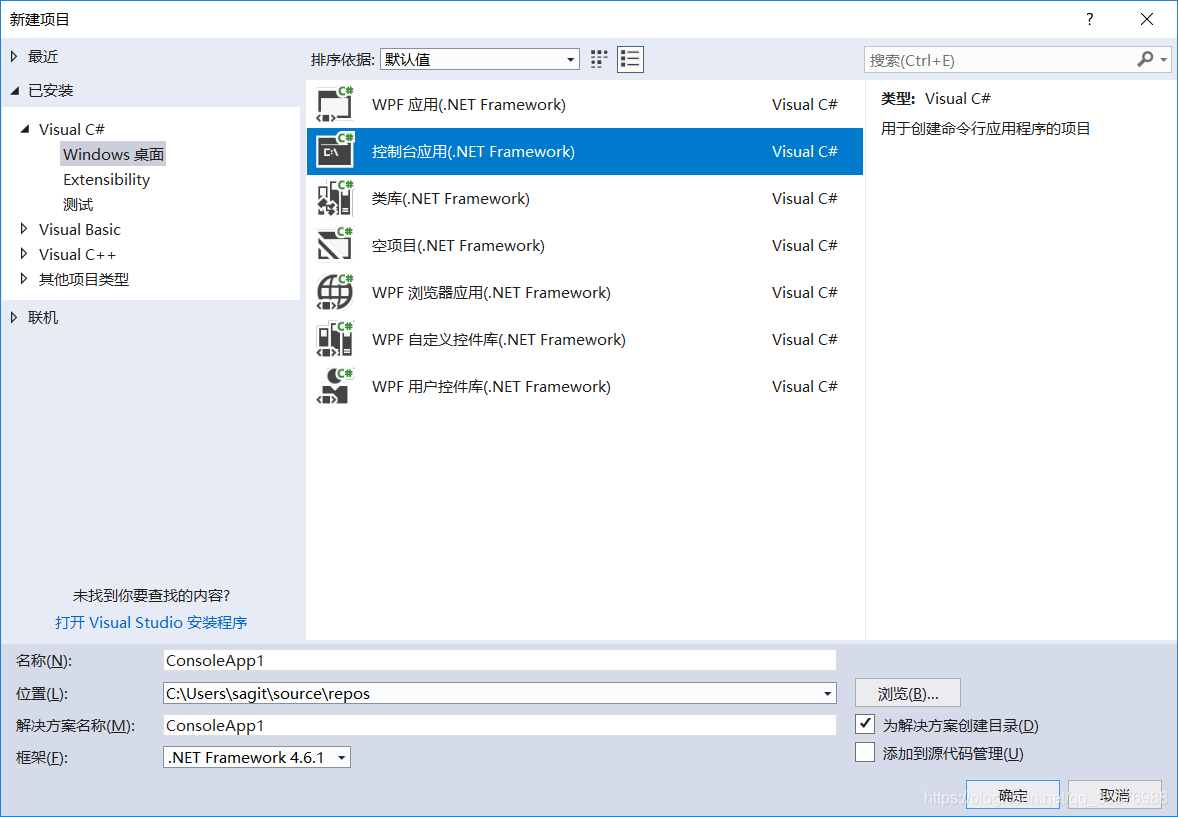Screen dimensions: 1178x817
Task: Open the 位置 path dropdown arrow
Action: point(827,693)
